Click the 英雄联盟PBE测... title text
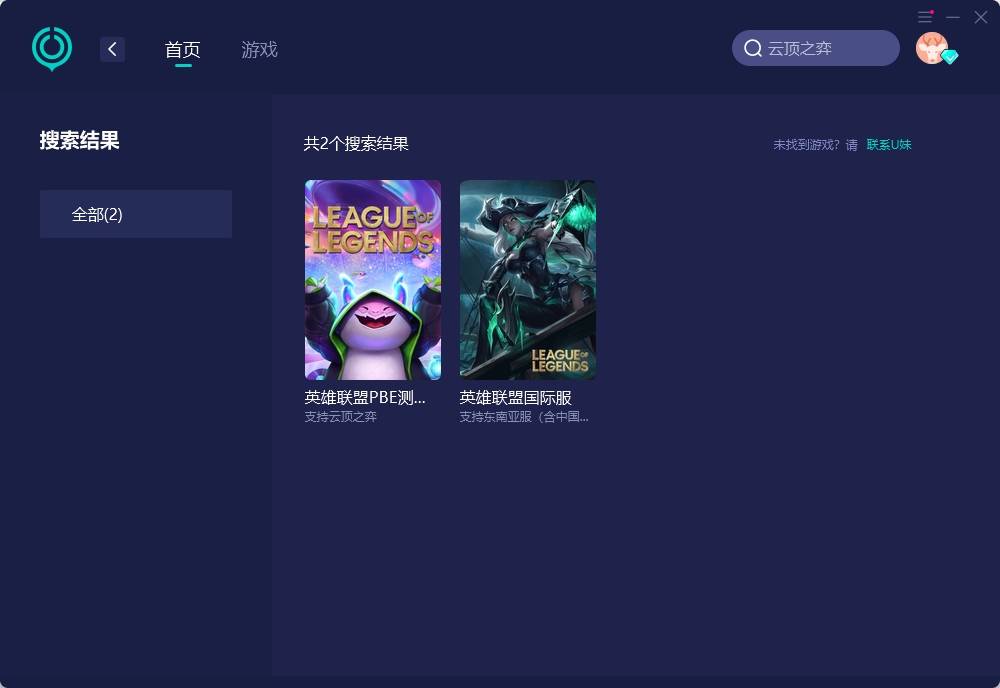The image size is (1000, 688). (365, 398)
